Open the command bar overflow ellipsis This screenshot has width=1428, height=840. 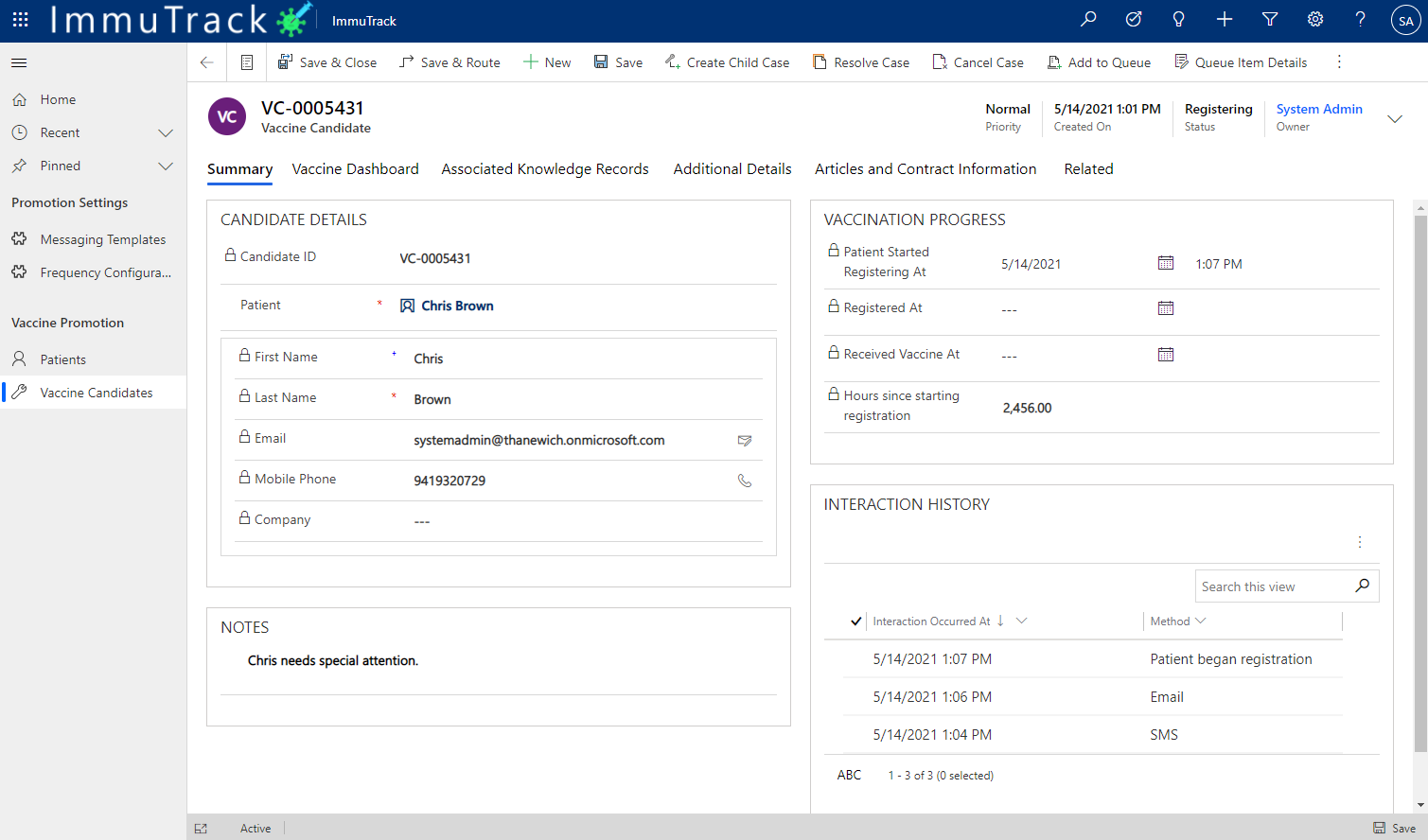point(1339,62)
